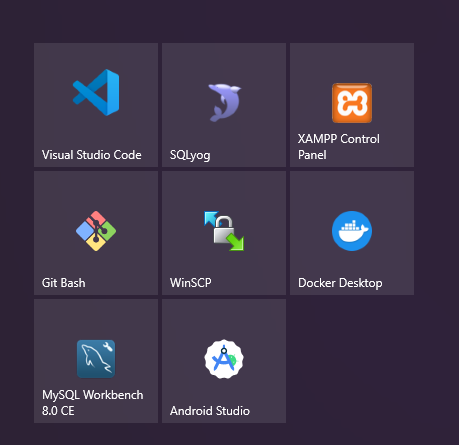The height and width of the screenshot is (445, 459).
Task: Click the "Android Studio" tile label
Action: point(210,411)
